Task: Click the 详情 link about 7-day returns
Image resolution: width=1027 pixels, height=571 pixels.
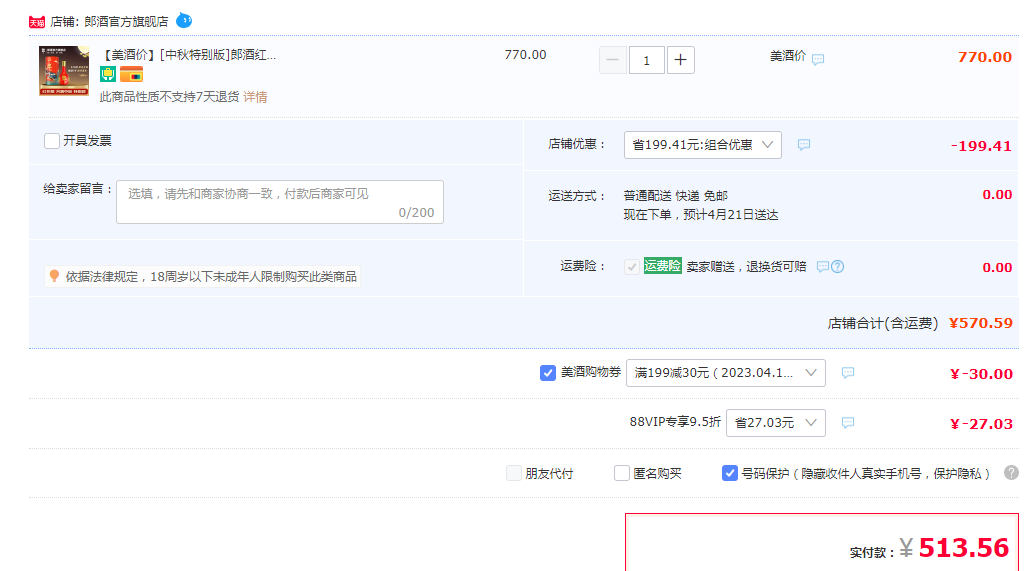Action: [x=255, y=97]
